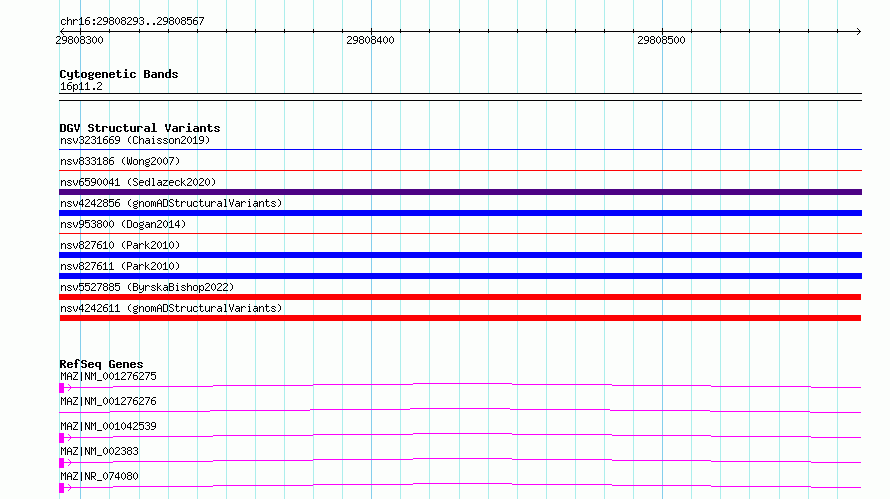Image resolution: width=890 pixels, height=499 pixels.
Task: Open transcript MAZ|NM_001276275 label
Action: point(108,376)
